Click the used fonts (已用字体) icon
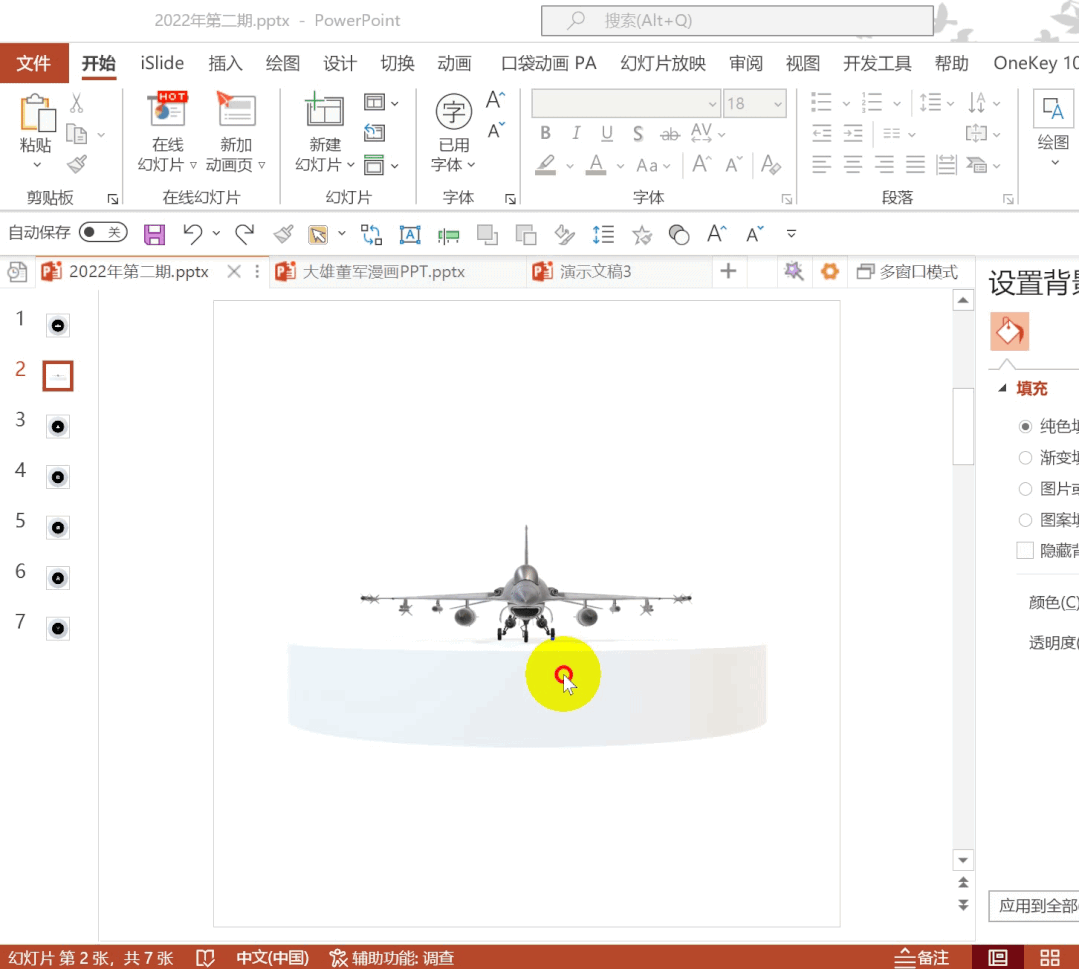The height and width of the screenshot is (969, 1079). (x=453, y=111)
